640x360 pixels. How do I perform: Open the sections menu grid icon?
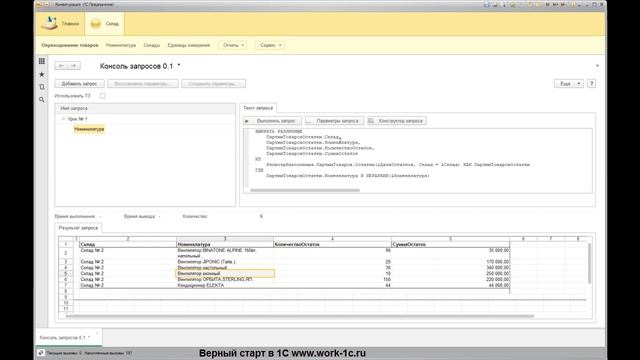[x=42, y=61]
